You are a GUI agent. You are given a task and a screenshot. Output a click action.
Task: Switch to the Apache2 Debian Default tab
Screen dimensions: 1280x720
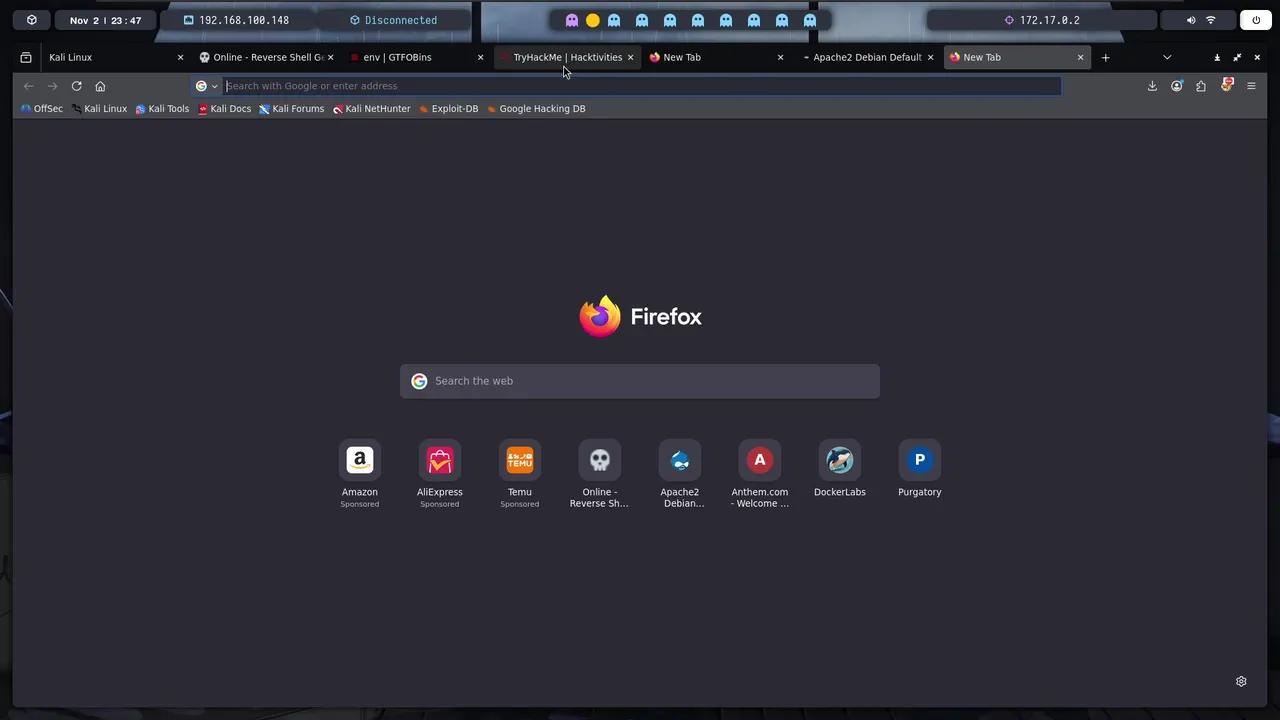coord(865,57)
